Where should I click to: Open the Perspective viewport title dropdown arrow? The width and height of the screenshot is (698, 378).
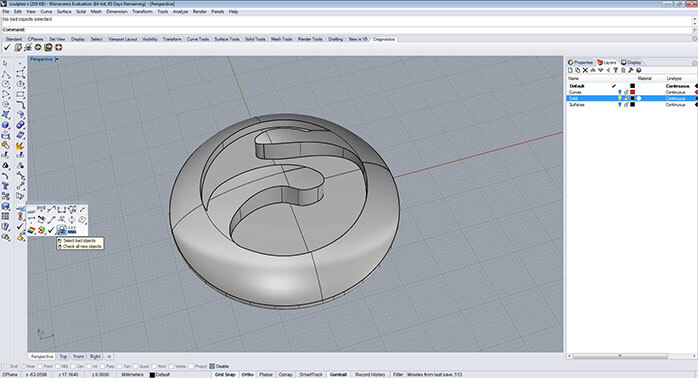tap(57, 59)
